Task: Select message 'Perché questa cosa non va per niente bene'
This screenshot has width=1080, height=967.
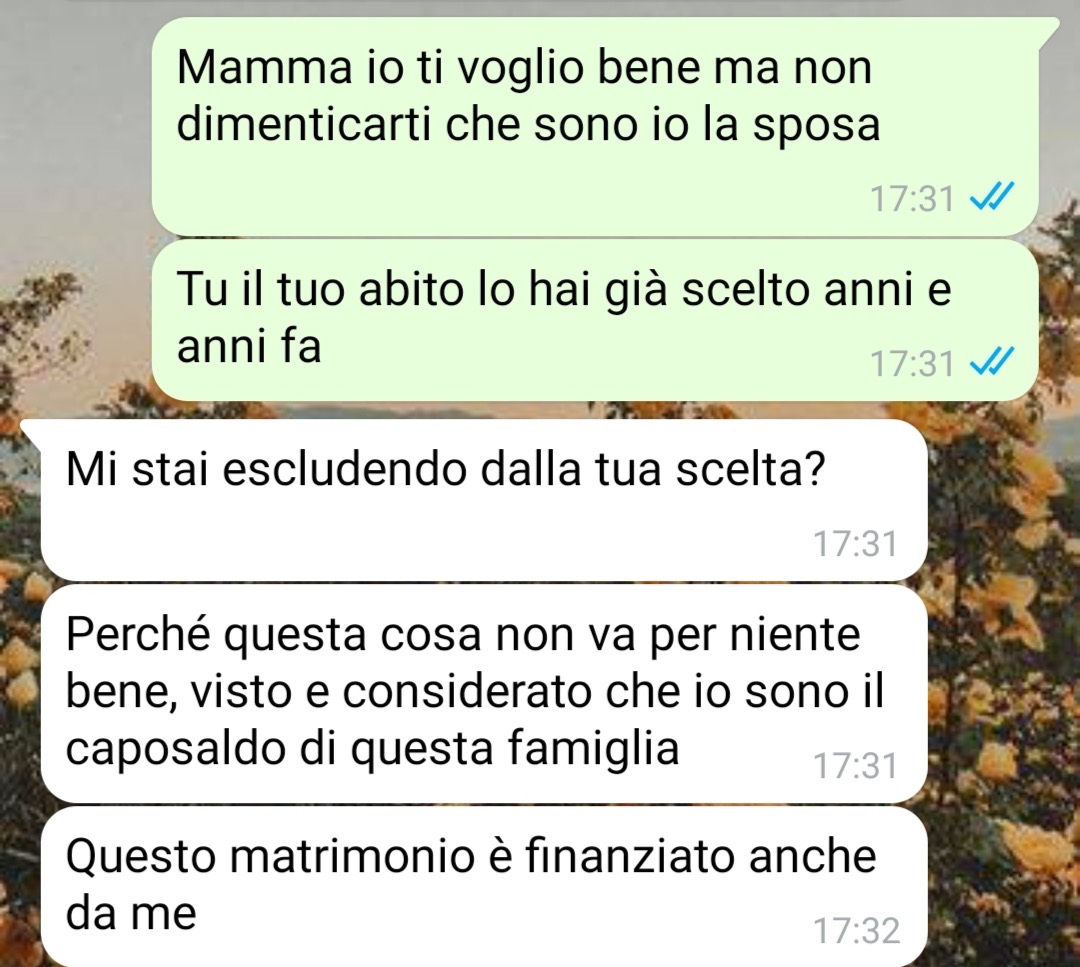Action: (x=484, y=694)
